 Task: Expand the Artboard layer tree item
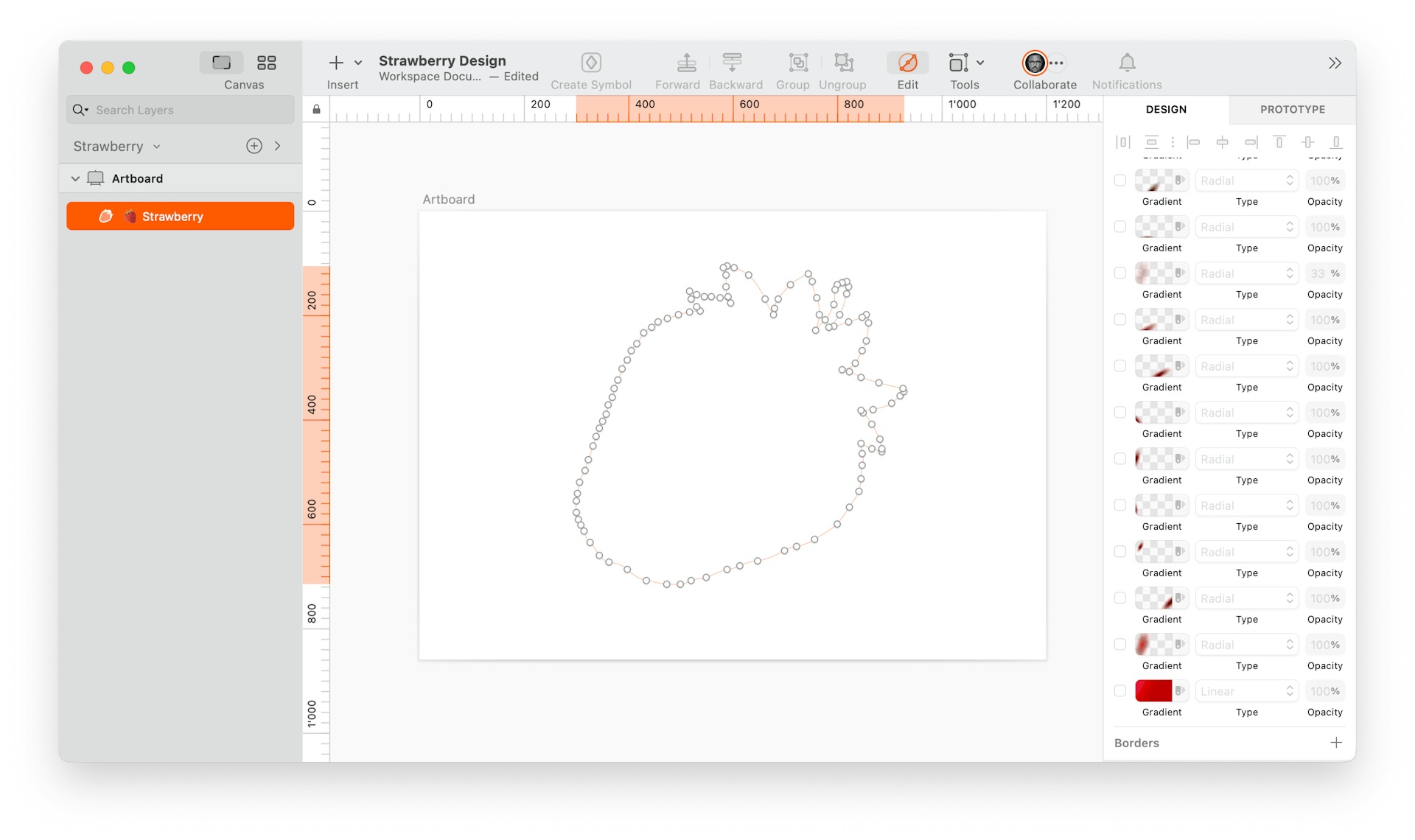[76, 177]
